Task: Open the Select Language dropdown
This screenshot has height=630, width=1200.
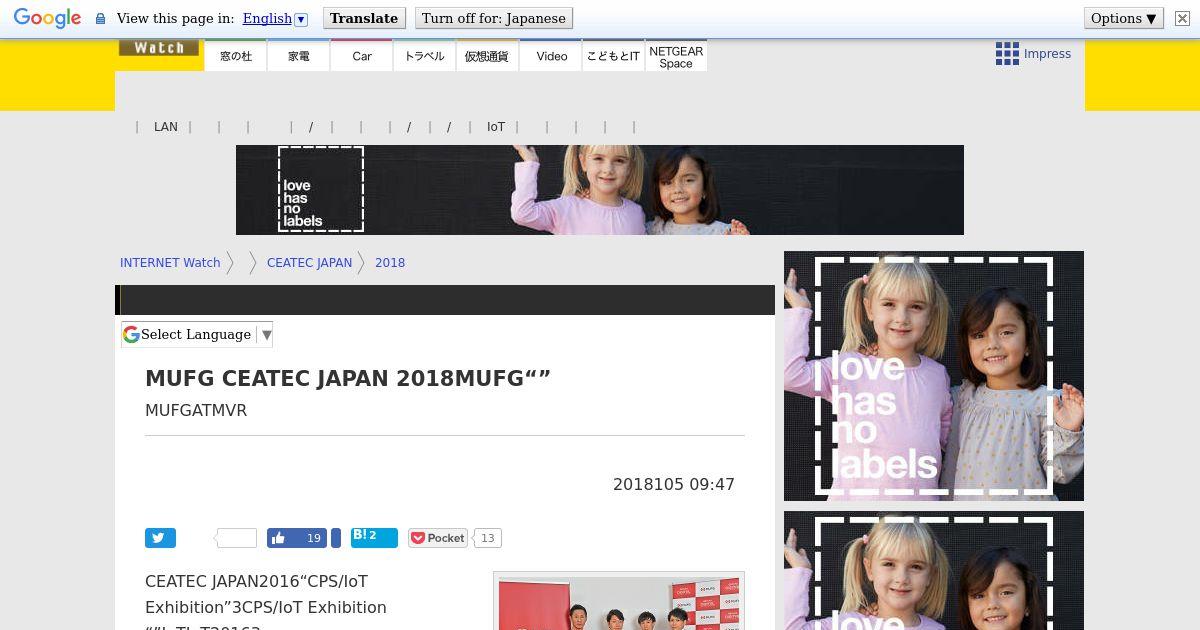Action: pyautogui.click(x=197, y=335)
